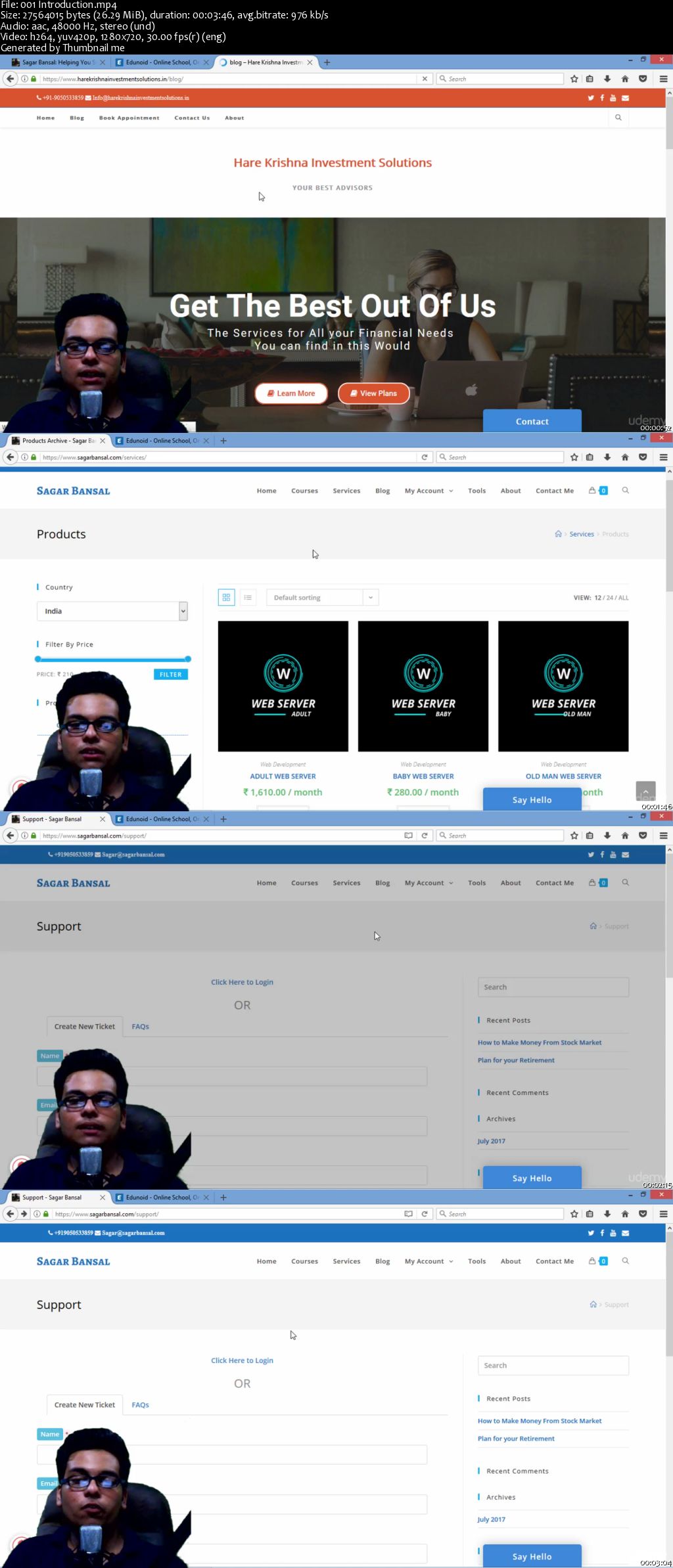Click Here to Login link on dimmed Support page

tap(242, 982)
